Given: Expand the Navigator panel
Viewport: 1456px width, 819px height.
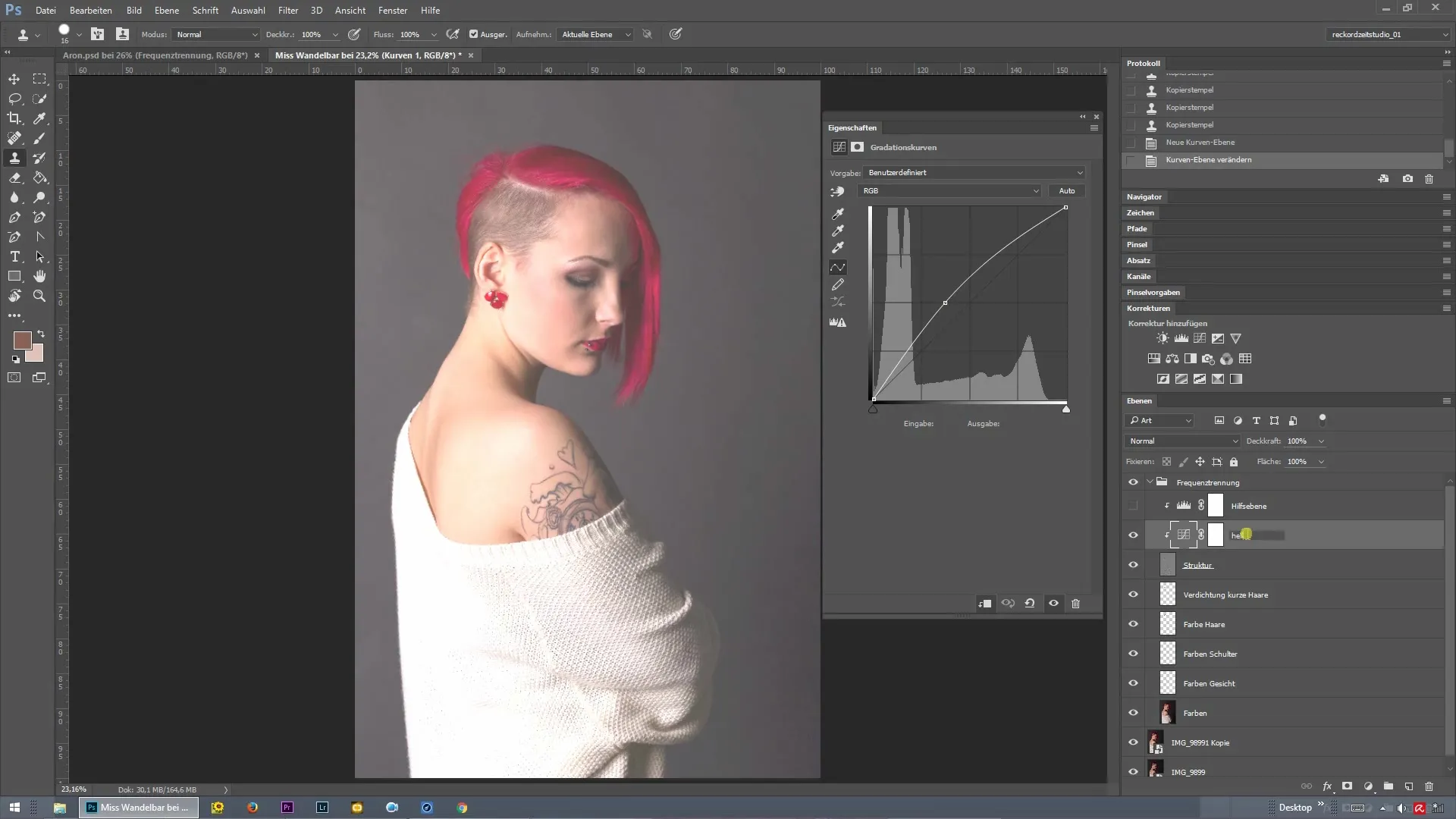Looking at the screenshot, I should point(1144,197).
